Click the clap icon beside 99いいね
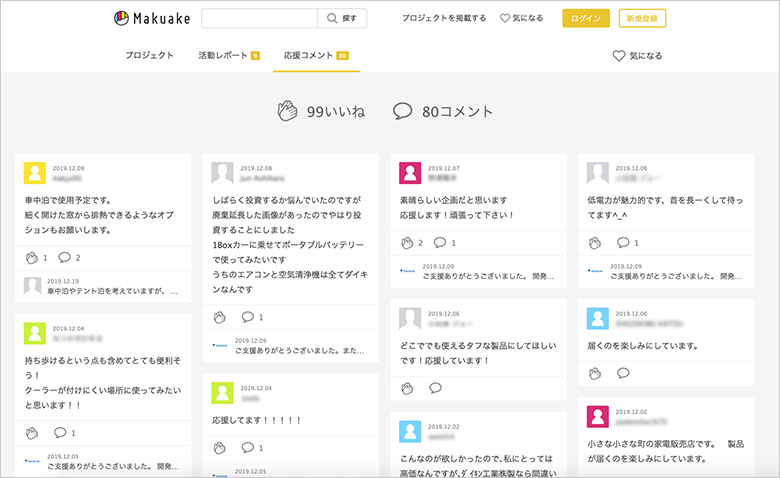780x478 pixels. pos(288,111)
